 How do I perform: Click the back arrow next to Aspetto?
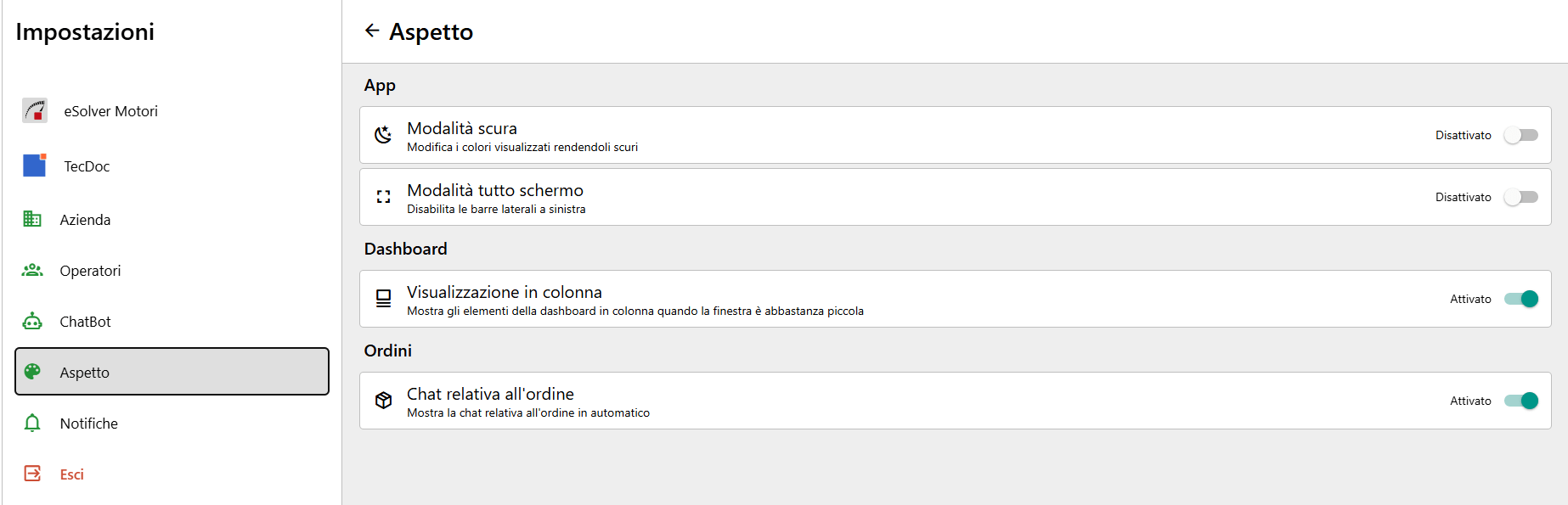(x=371, y=31)
